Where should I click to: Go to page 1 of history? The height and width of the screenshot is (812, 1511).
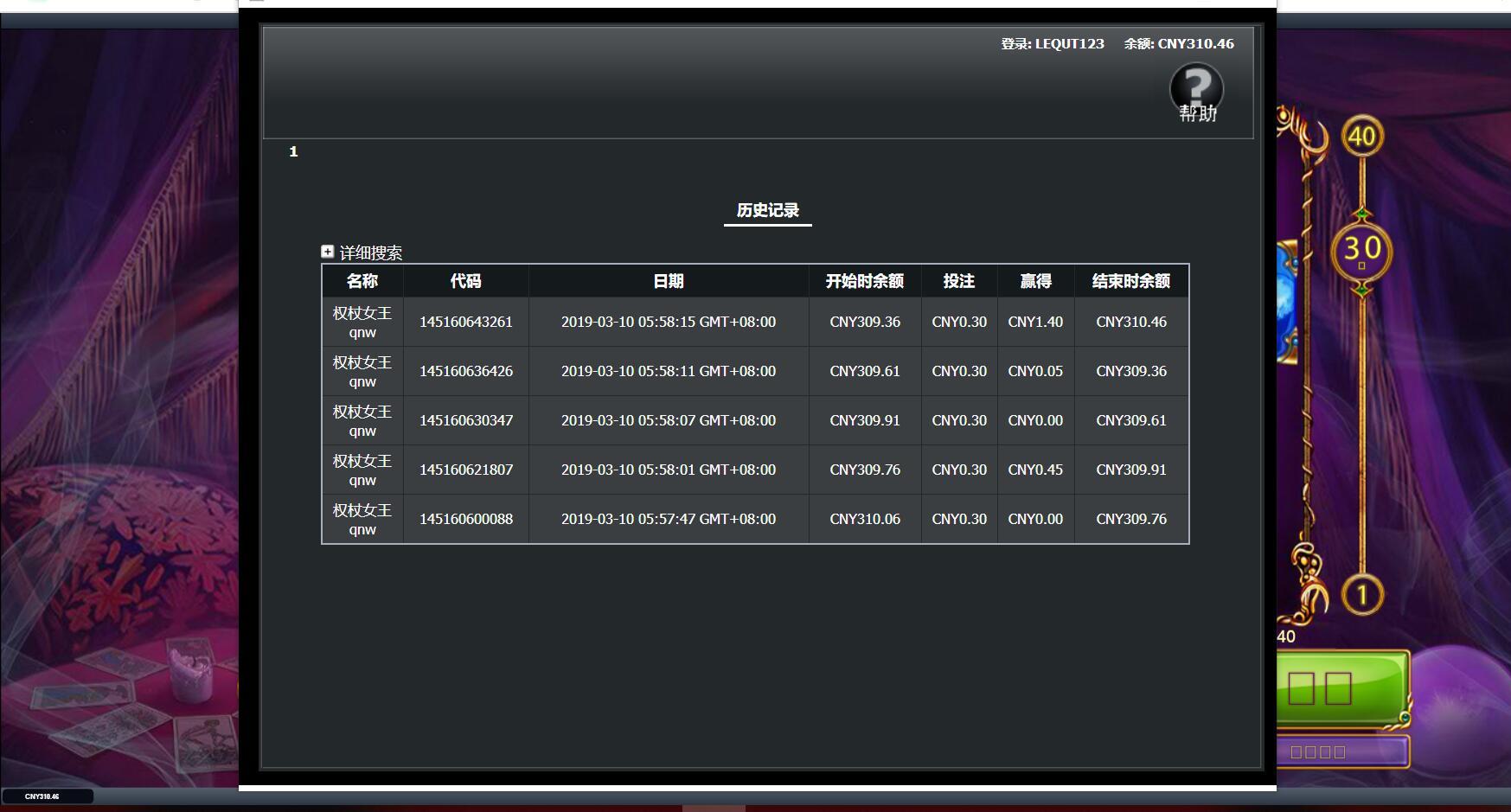(x=293, y=151)
